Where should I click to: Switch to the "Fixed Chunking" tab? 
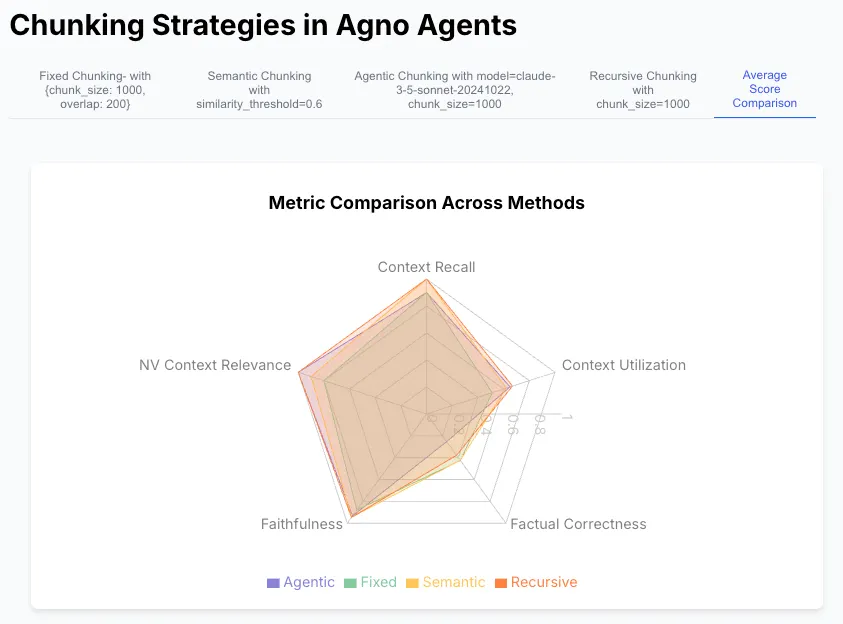click(x=95, y=89)
